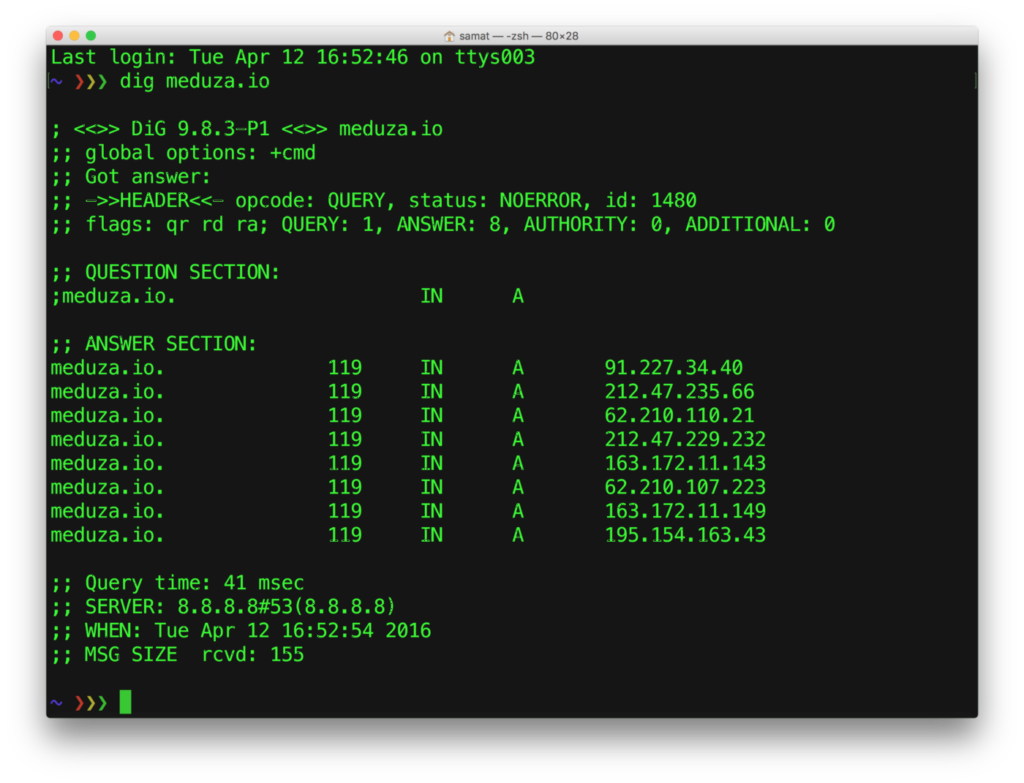The height and width of the screenshot is (783, 1024).
Task: Click IP address 212.47.229.232
Action: [x=686, y=439]
